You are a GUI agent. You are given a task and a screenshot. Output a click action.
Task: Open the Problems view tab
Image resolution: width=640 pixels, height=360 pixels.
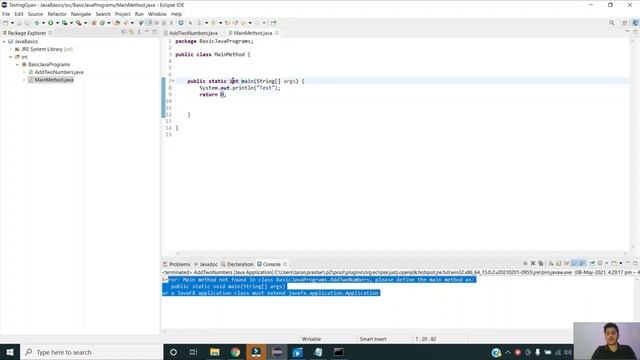[x=177, y=264]
